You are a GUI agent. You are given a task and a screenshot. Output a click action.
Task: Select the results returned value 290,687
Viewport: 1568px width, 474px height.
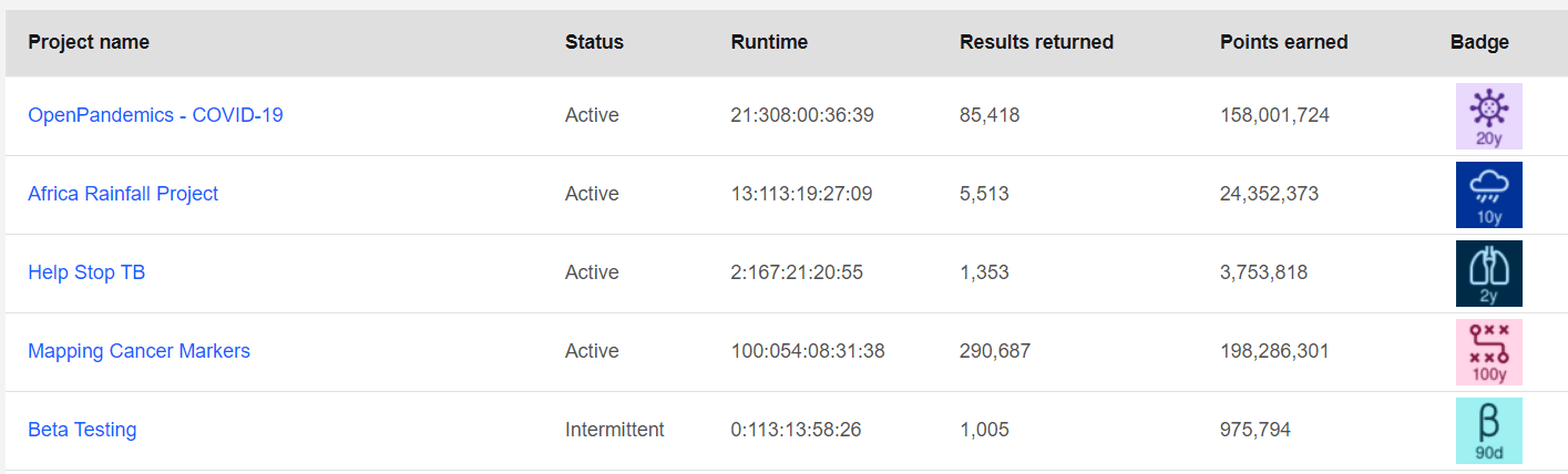click(995, 351)
